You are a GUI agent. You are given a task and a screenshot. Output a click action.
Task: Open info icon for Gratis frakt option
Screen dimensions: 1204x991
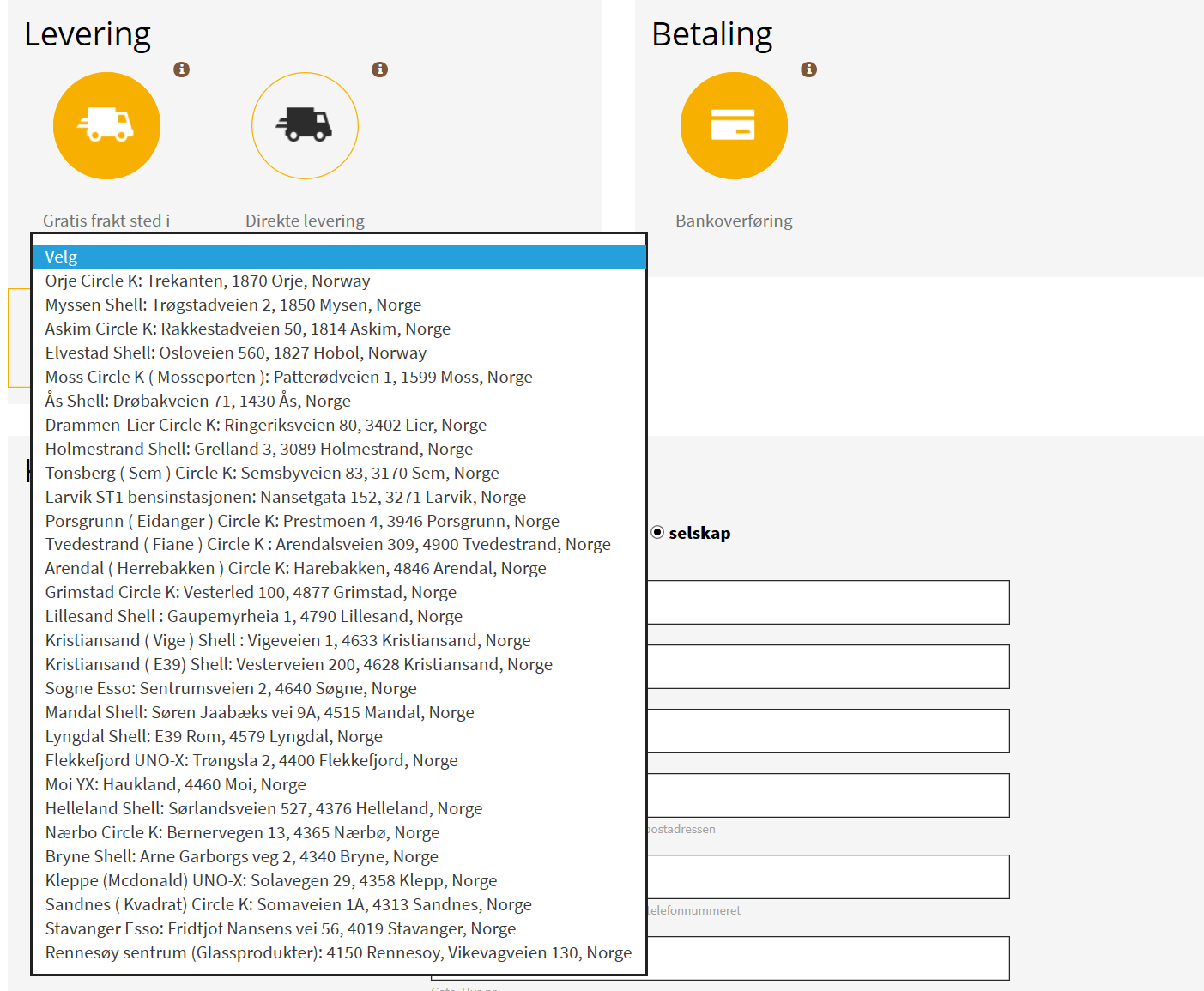point(181,69)
